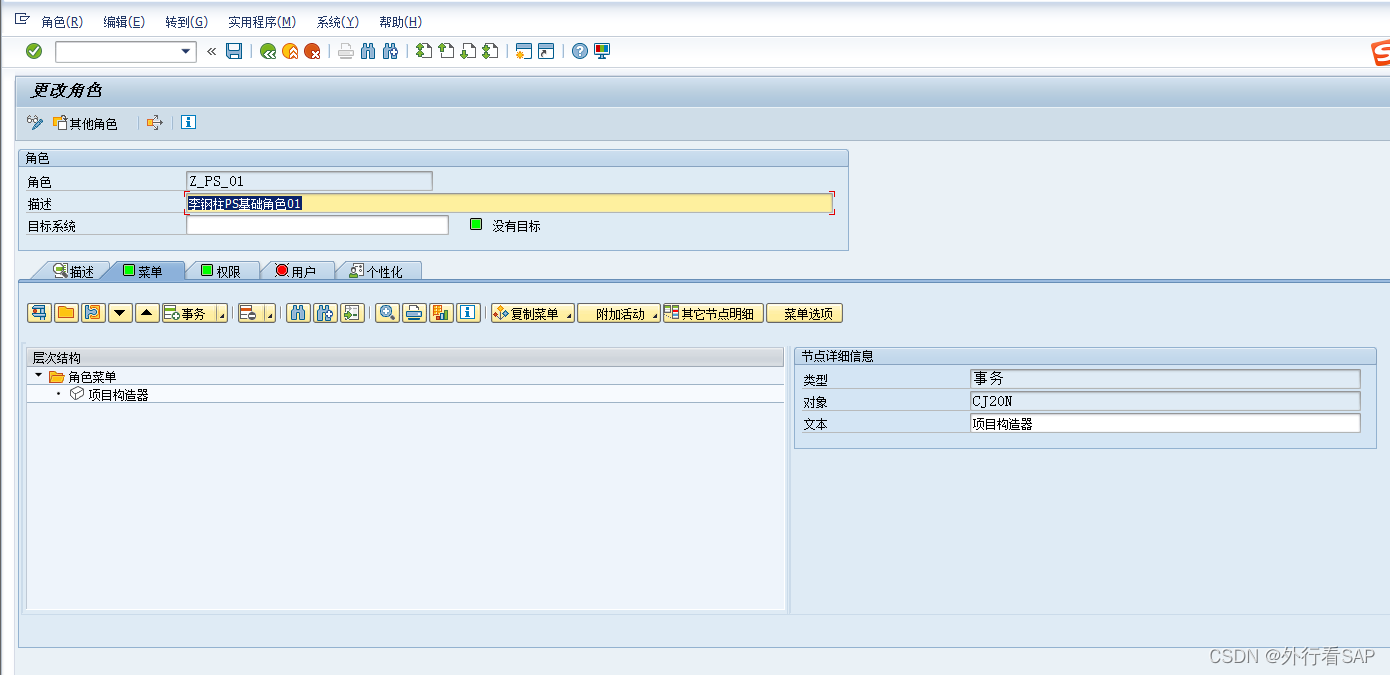Image resolution: width=1390 pixels, height=675 pixels.
Task: Click the blue floppy disk Save icon
Action: pyautogui.click(x=234, y=51)
